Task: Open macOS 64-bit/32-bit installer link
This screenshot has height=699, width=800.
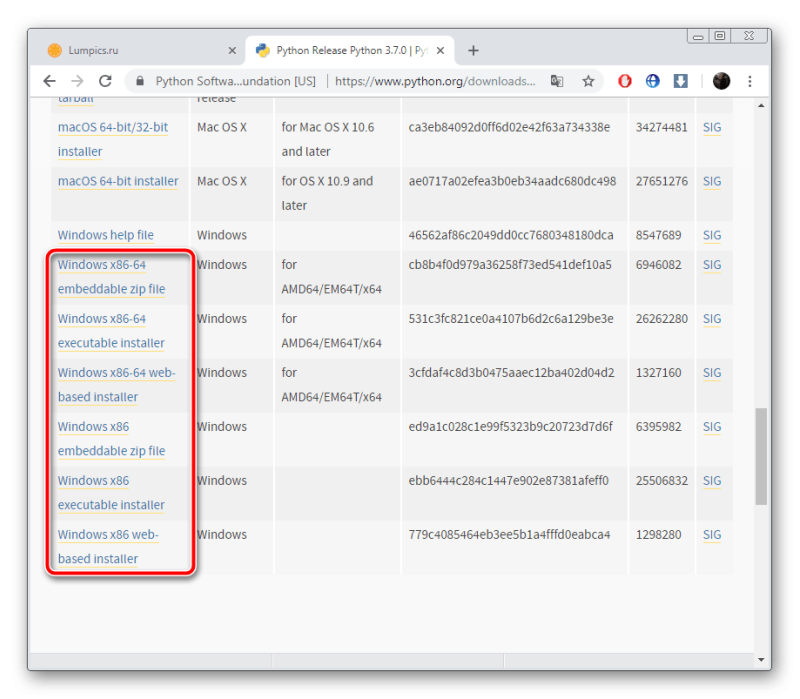Action: tap(113, 139)
